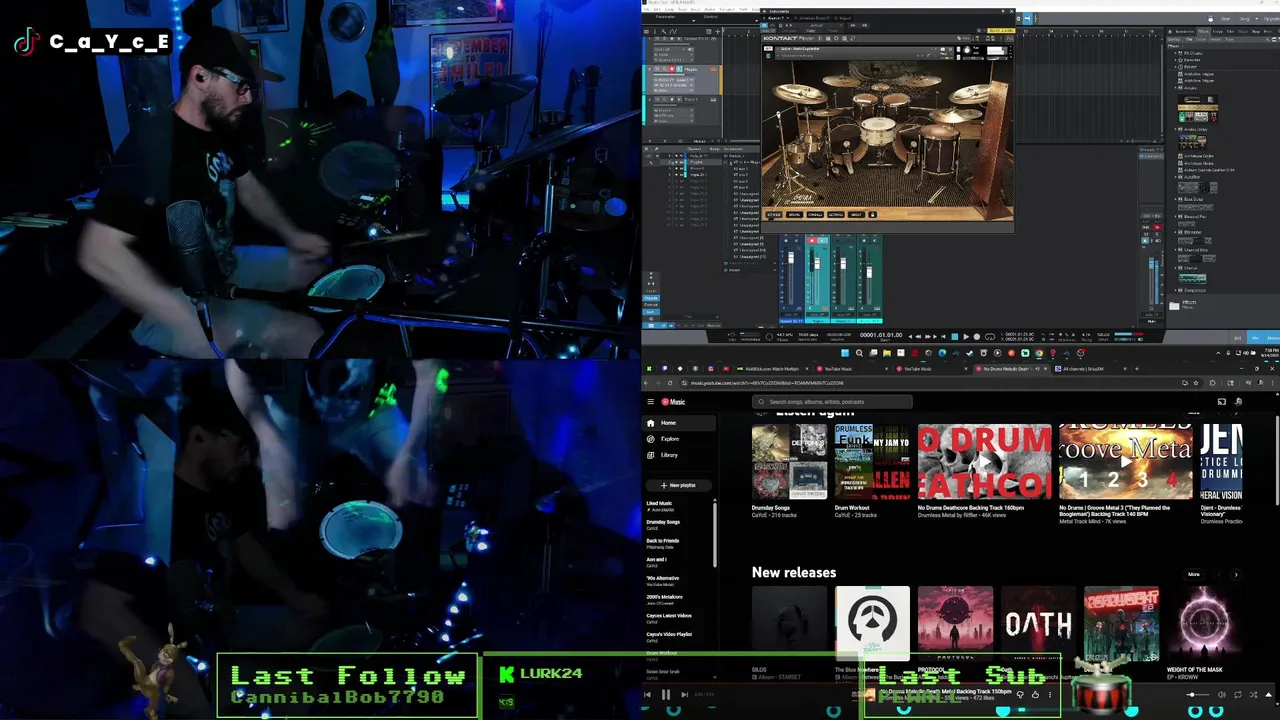Screen dimensions: 1280x720
Task: Open Kontakt DRUMS tab
Action: 794,215
